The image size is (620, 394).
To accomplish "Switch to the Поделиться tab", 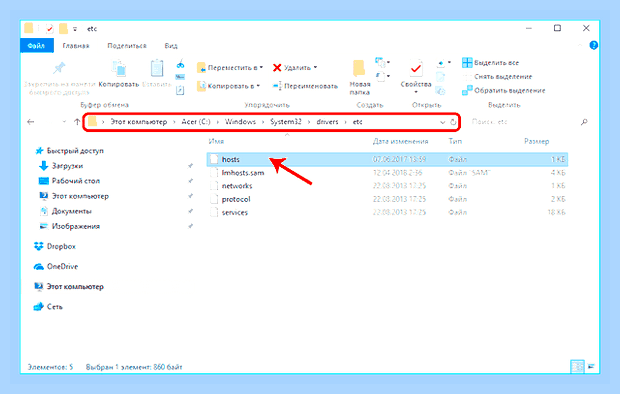I will 127,46.
